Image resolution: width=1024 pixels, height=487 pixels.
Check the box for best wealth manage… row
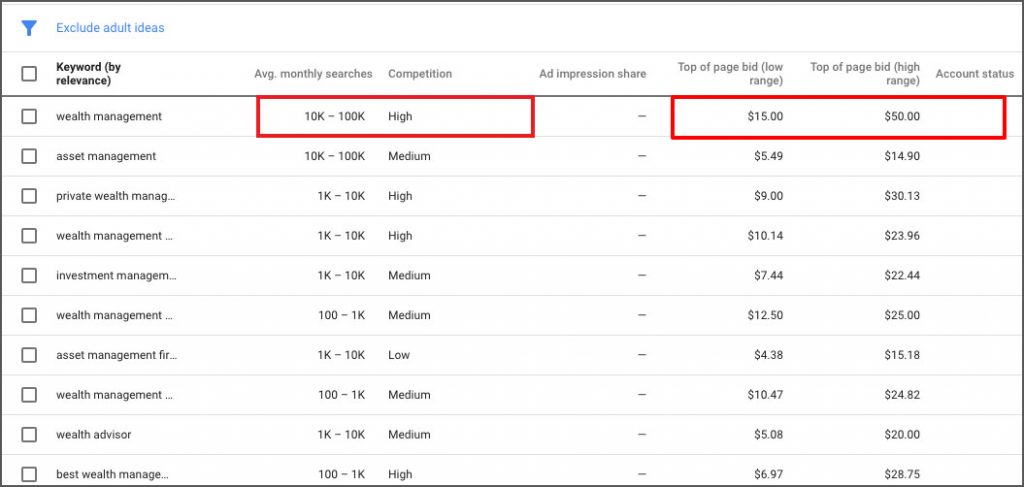(x=29, y=474)
